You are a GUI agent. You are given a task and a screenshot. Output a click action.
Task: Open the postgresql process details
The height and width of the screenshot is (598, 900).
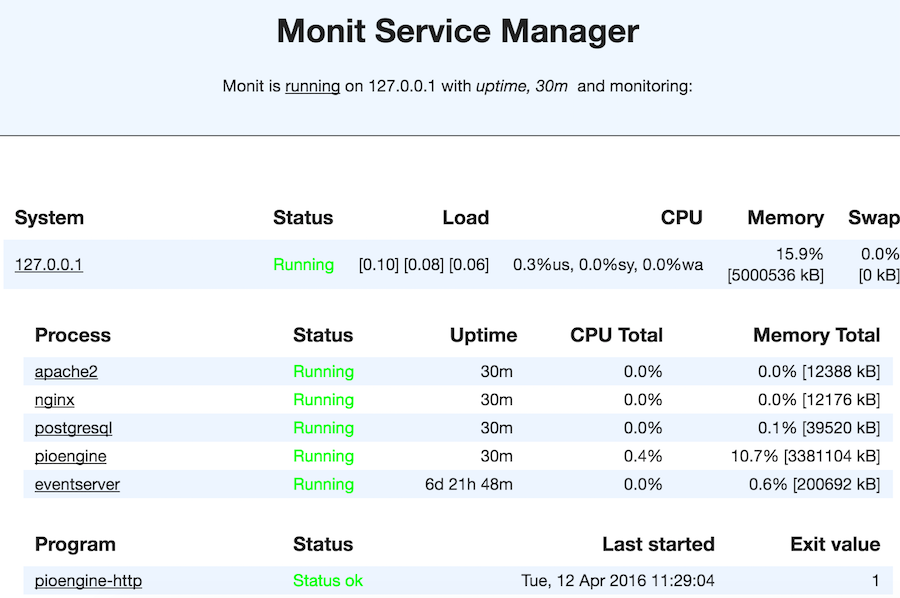(73, 428)
